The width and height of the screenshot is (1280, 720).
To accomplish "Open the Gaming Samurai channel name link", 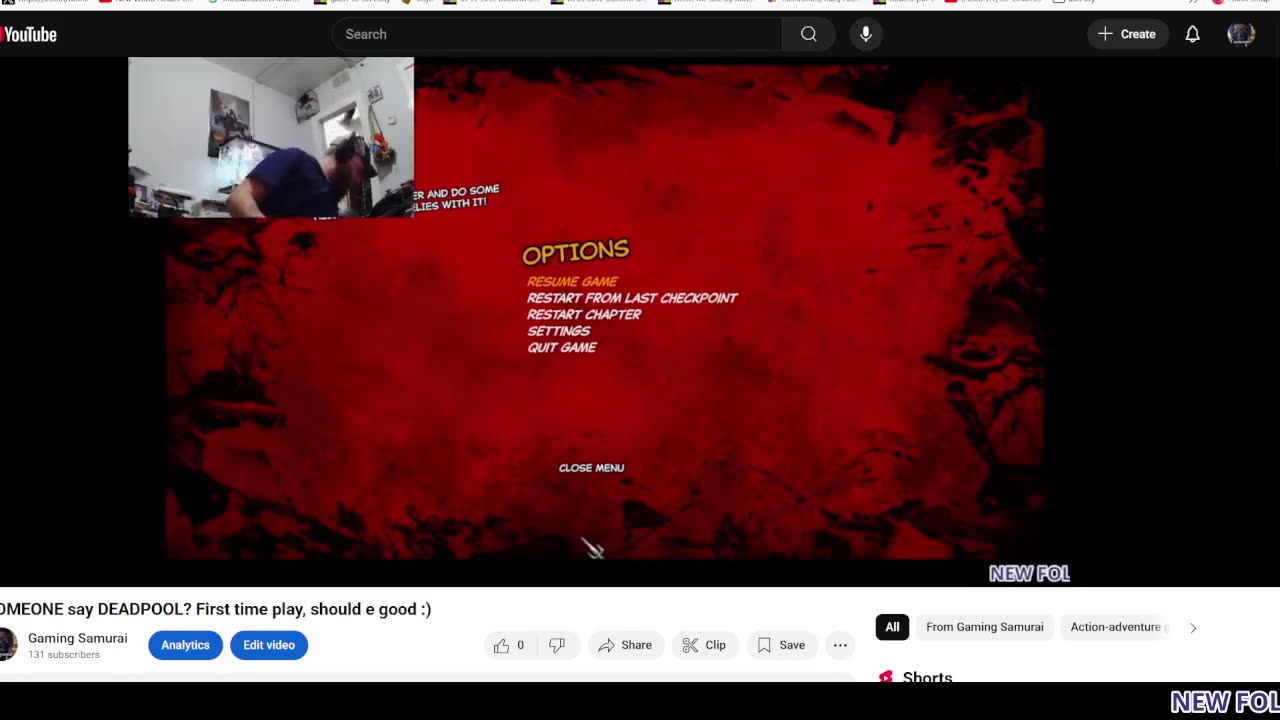I will (78, 638).
